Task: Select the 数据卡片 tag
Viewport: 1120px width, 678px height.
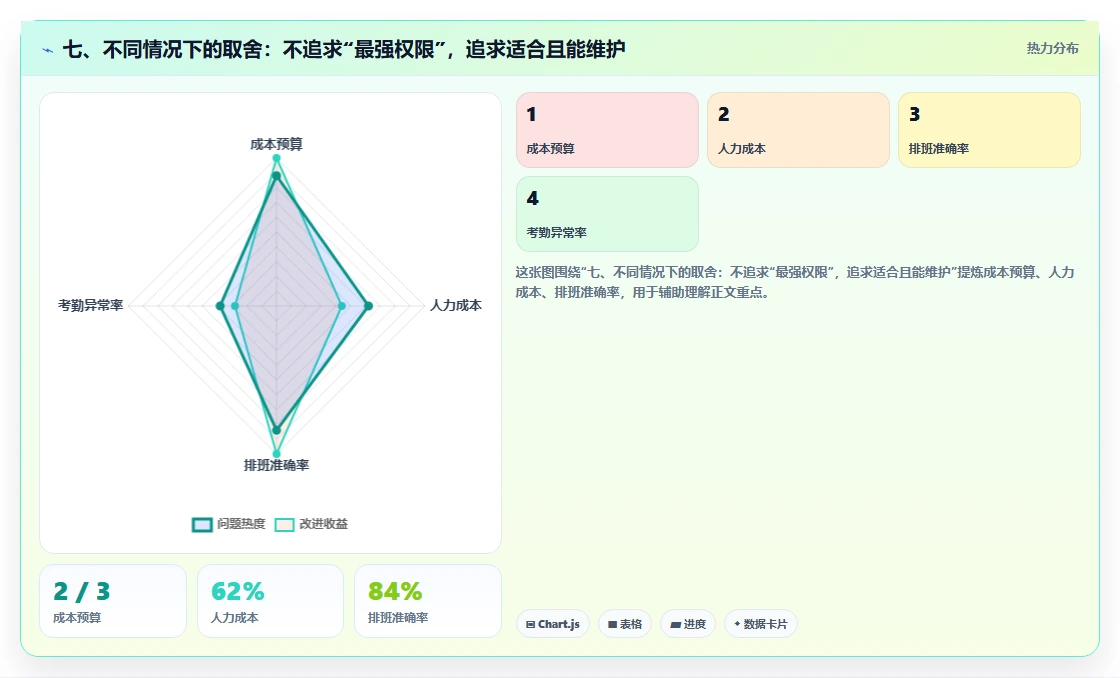Action: (x=761, y=624)
